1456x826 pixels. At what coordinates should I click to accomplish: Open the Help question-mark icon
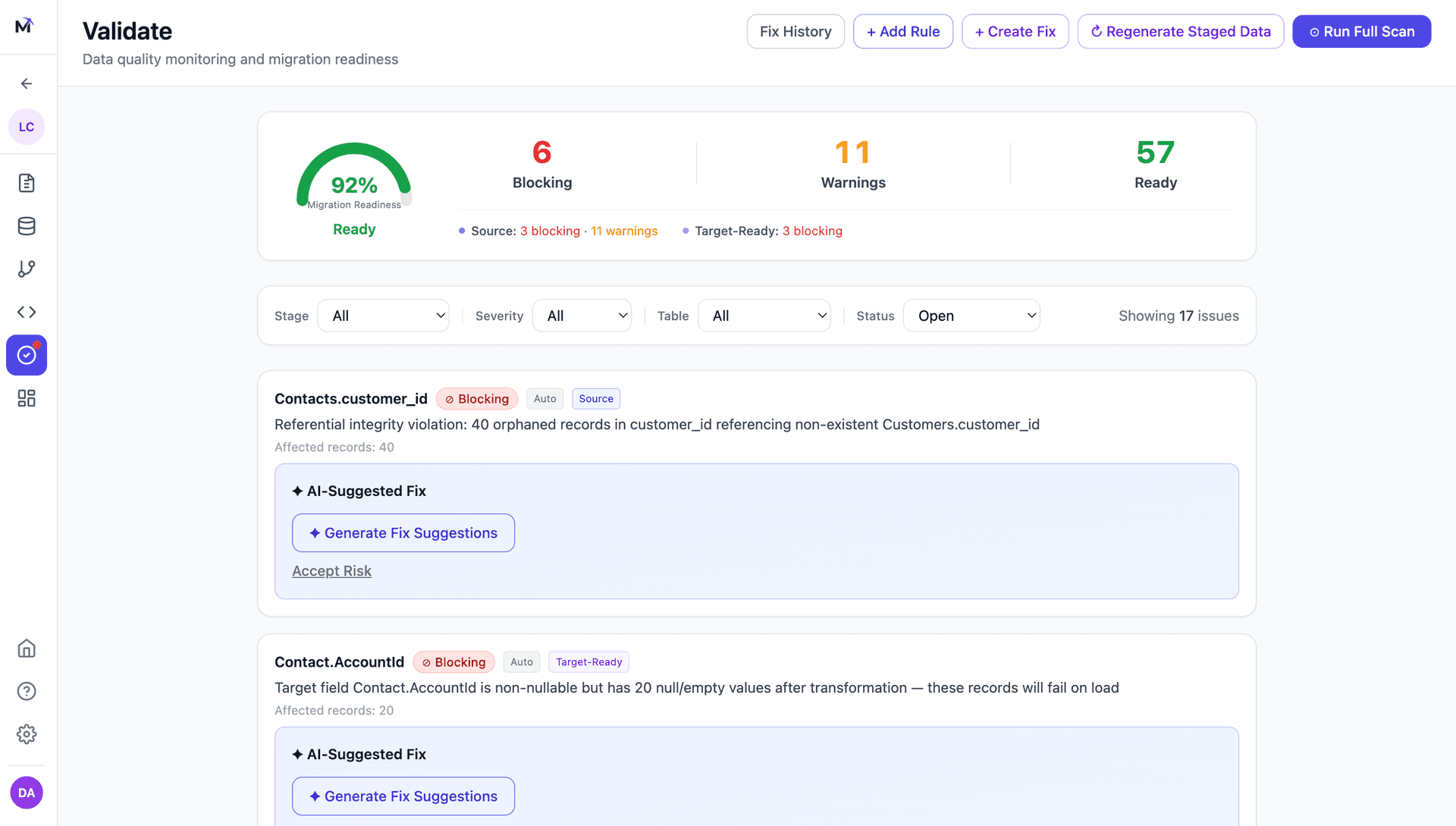27,691
